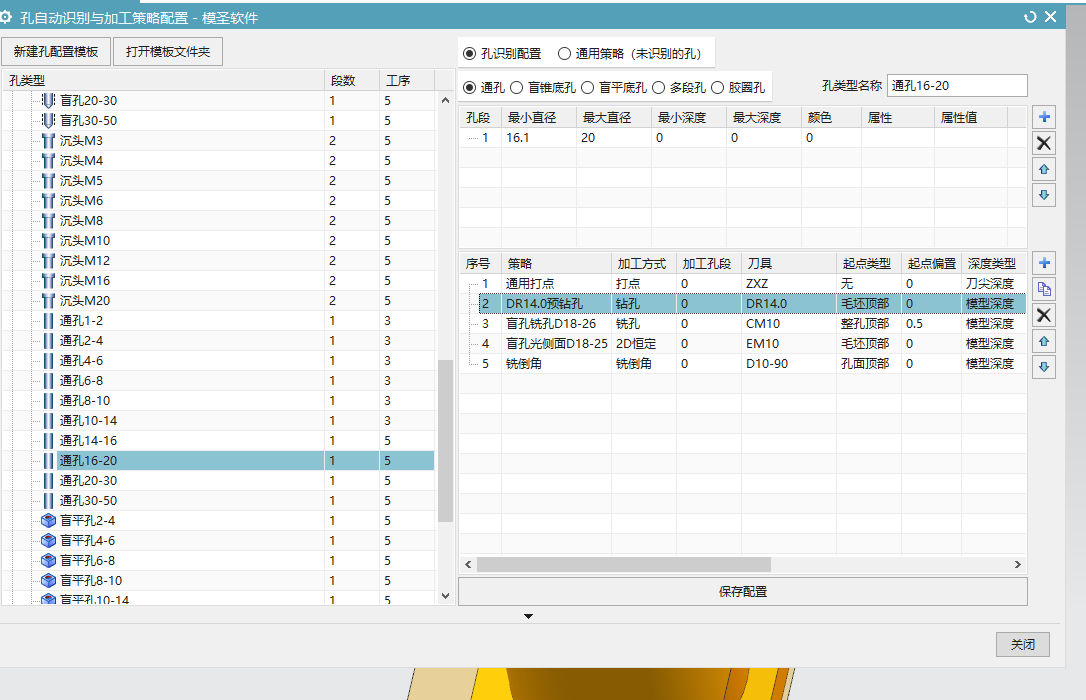Click the through-hole icon of 通孔1-2
The image size is (1086, 700).
tap(48, 321)
